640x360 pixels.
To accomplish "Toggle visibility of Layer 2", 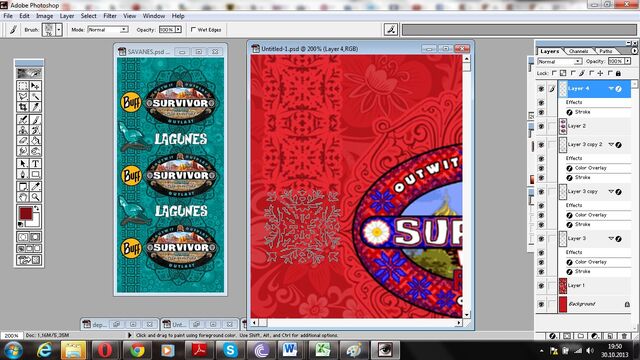I will point(541,126).
